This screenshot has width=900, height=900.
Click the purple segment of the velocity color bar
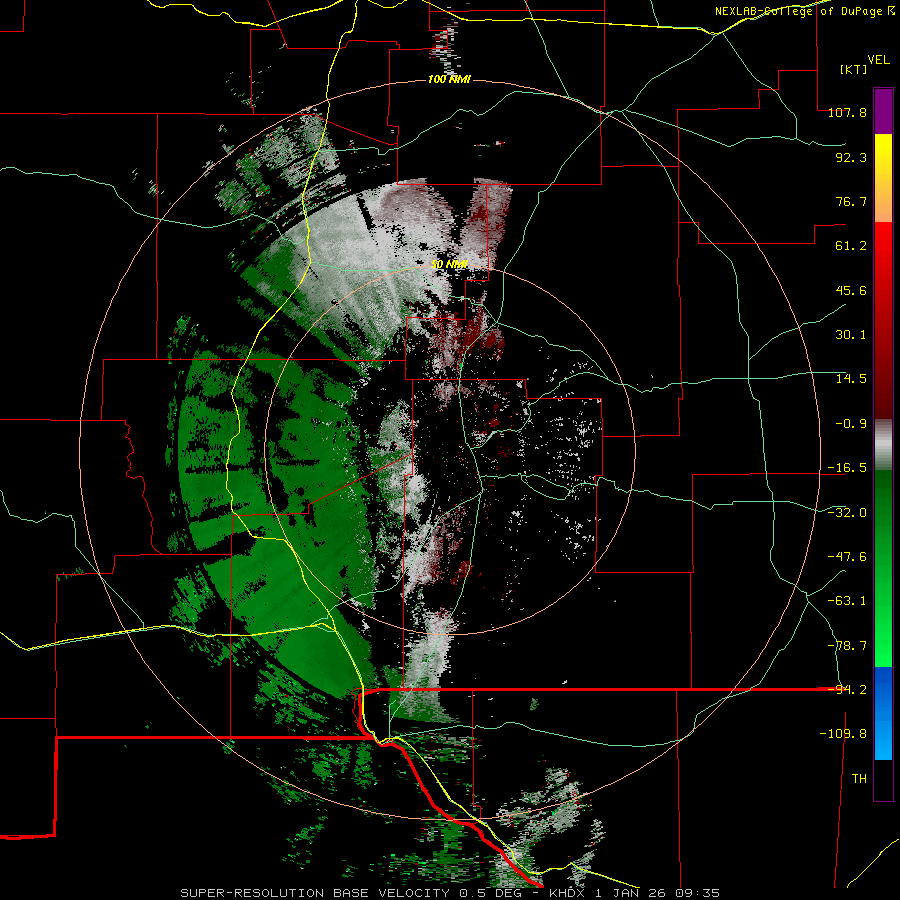click(883, 111)
